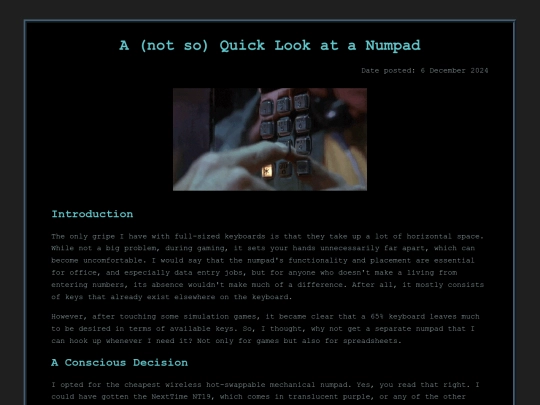Click the "Date posted: 6 December 2024" text
The height and width of the screenshot is (405, 540).
click(425, 71)
